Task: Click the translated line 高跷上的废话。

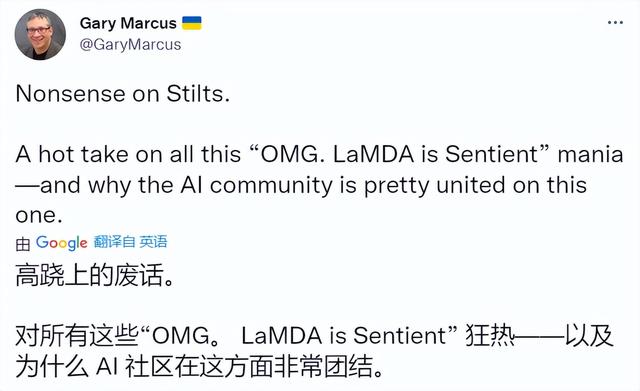Action: [95, 275]
